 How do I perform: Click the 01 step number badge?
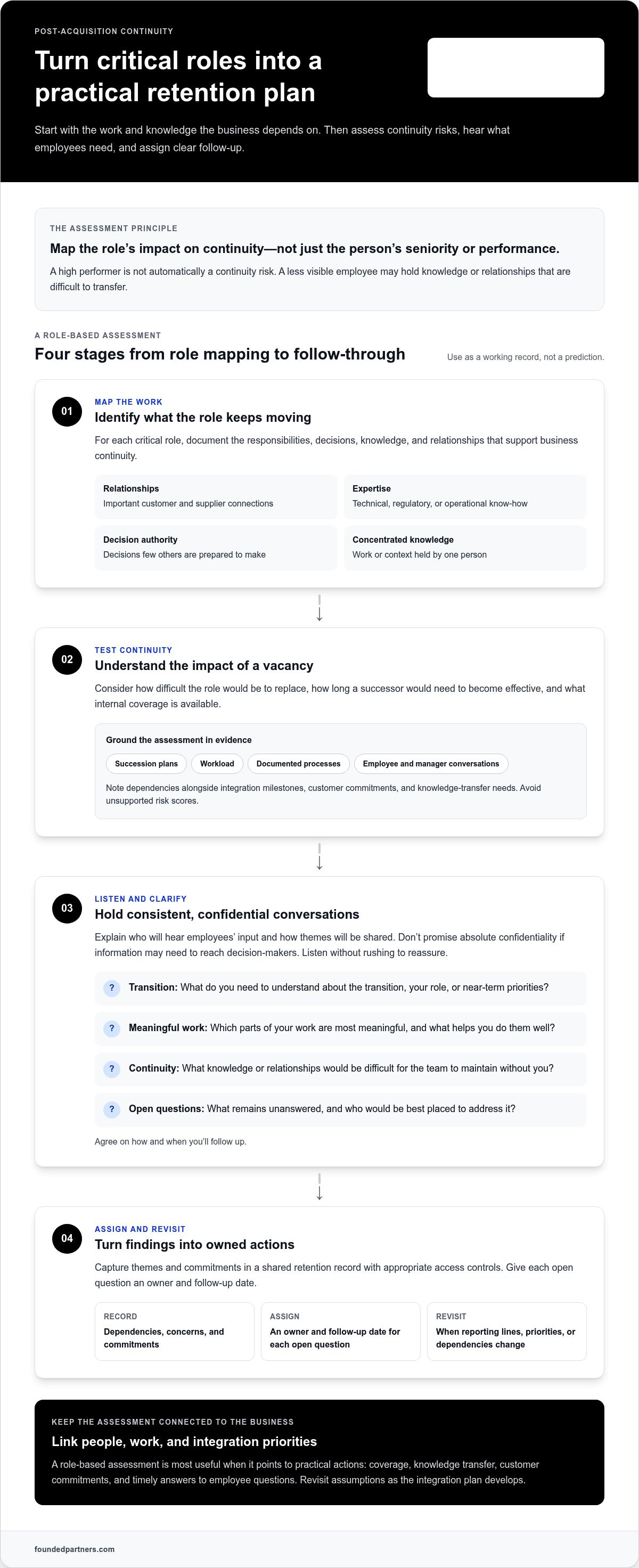pyautogui.click(x=67, y=412)
